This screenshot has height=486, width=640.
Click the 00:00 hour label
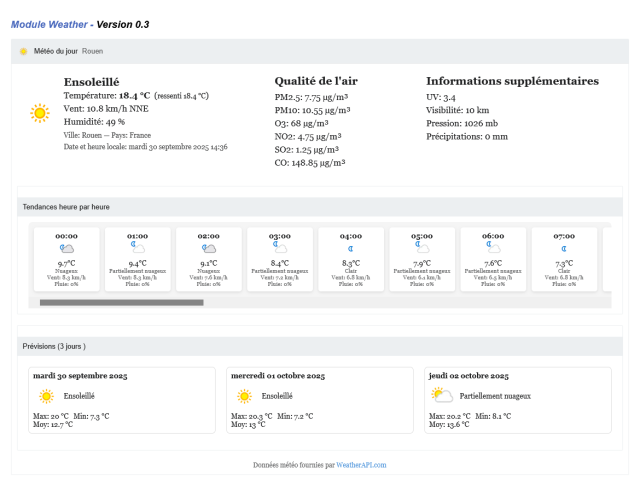pos(67,236)
